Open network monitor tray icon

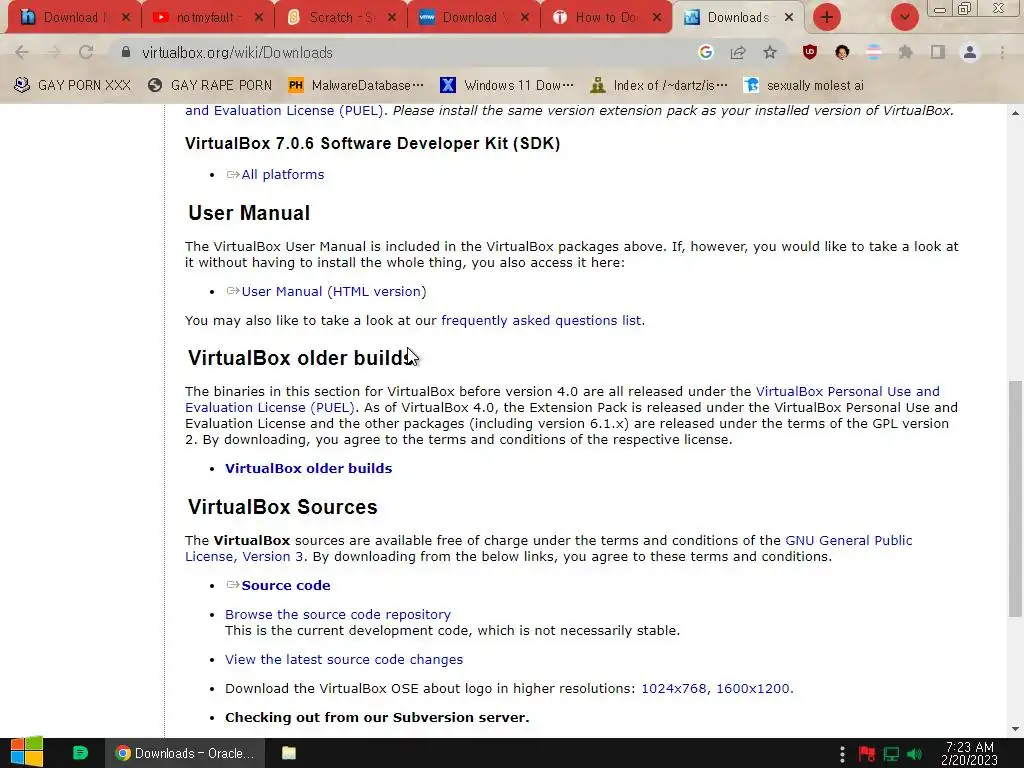(891, 754)
